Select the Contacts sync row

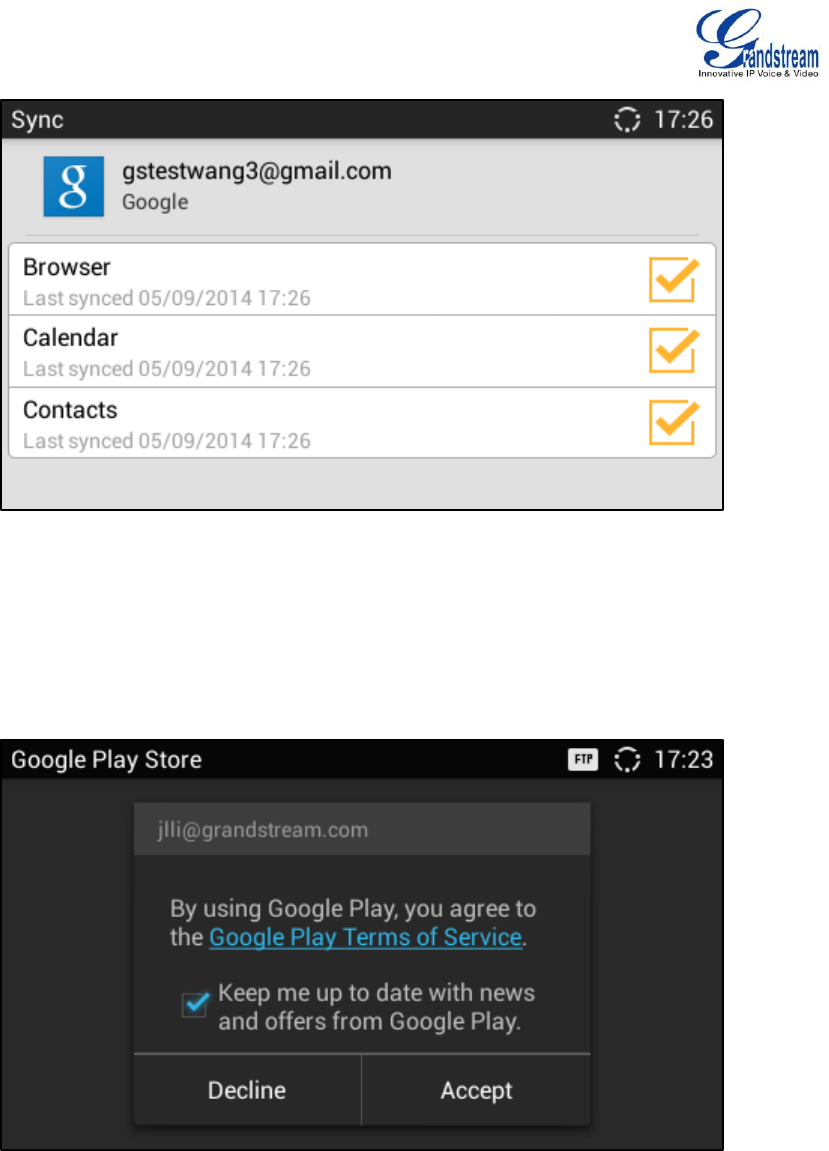[362, 424]
